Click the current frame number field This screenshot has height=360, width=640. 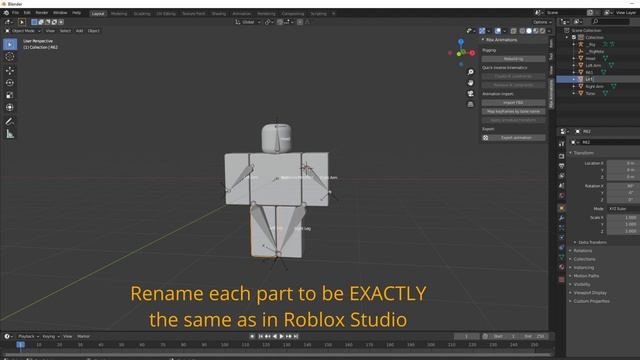[x=466, y=336]
